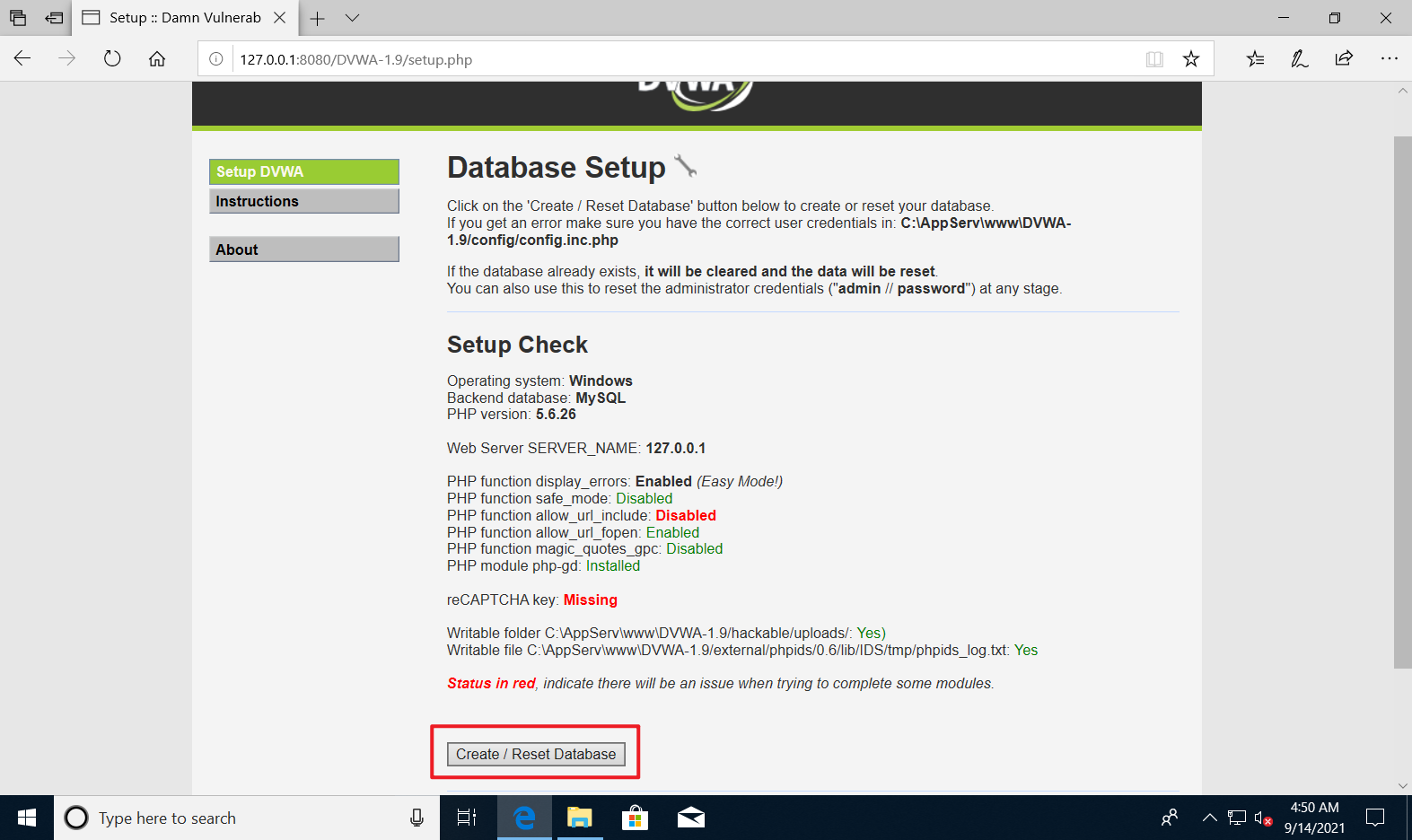Refresh the DVWA setup page
Screen dimensions: 1412x840
(112, 58)
